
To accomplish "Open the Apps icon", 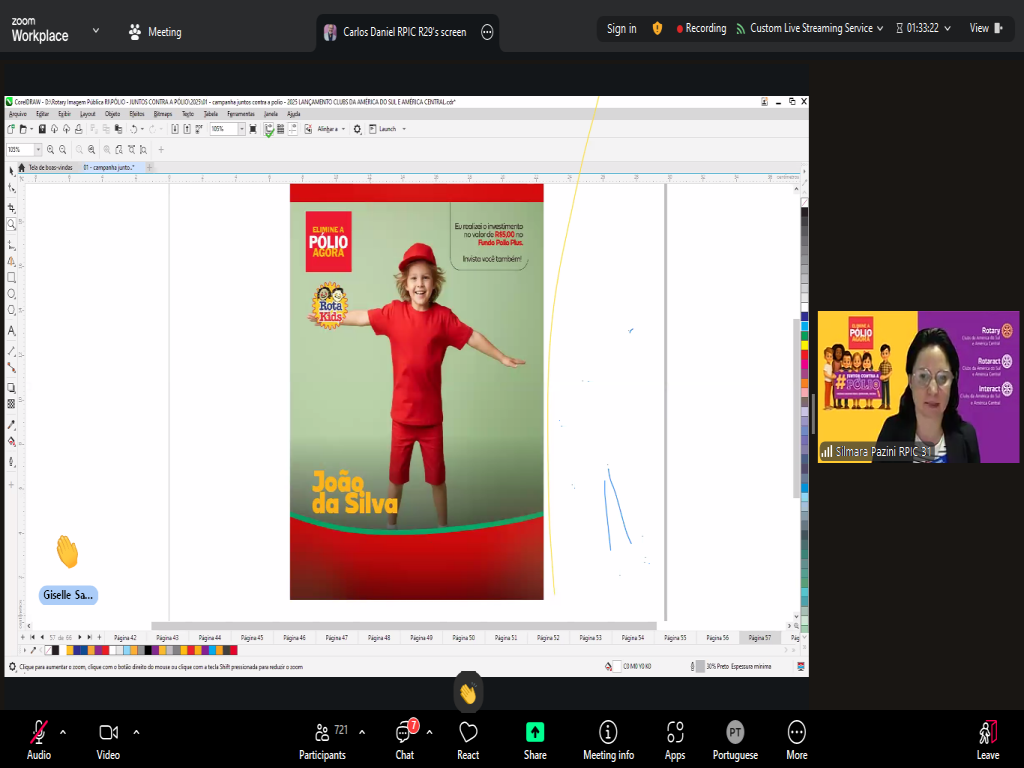I will coord(675,738).
